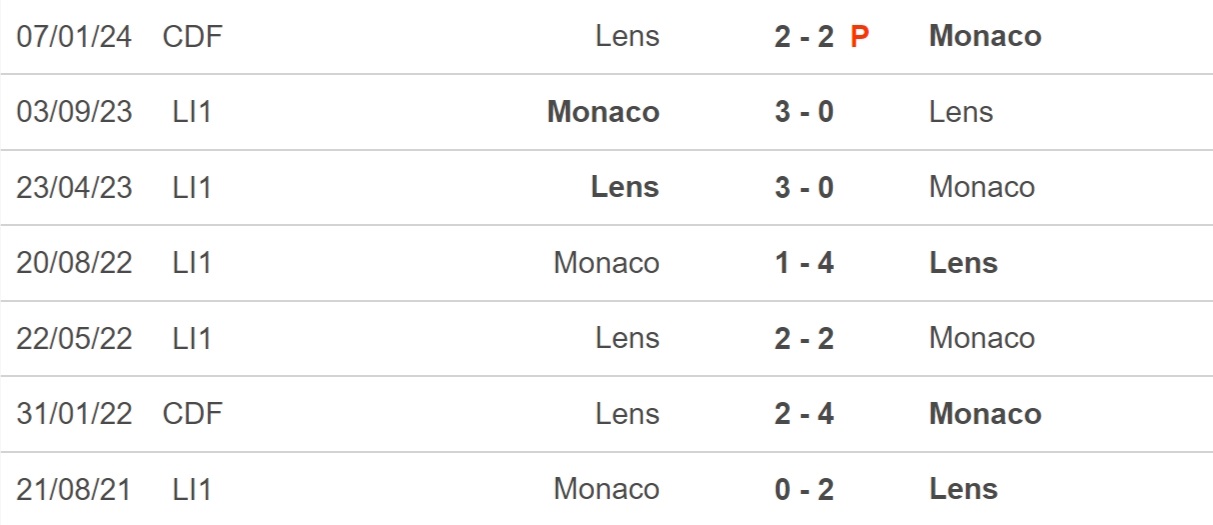Image resolution: width=1213 pixels, height=525 pixels.
Task: Click the 3 - 0 score dated 23/04/23
Action: point(804,187)
